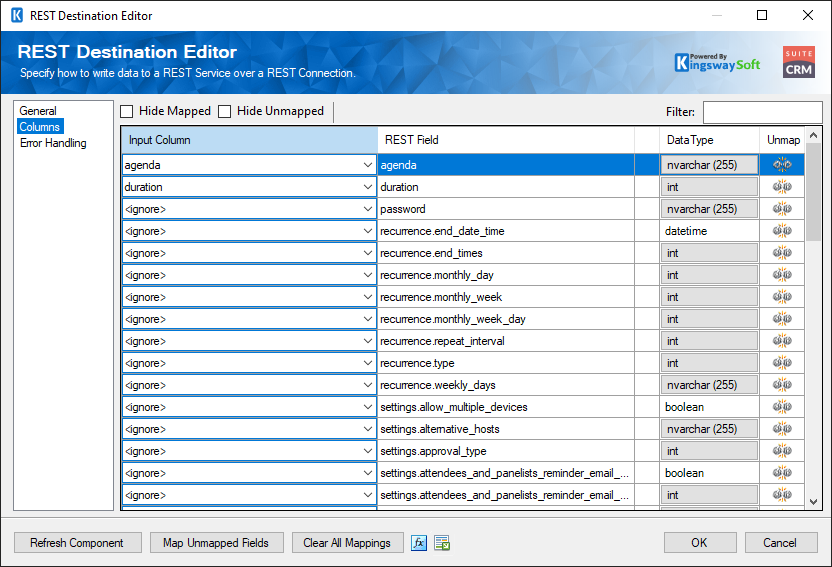Select the Columns page
This screenshot has width=832, height=567.
[x=40, y=127]
